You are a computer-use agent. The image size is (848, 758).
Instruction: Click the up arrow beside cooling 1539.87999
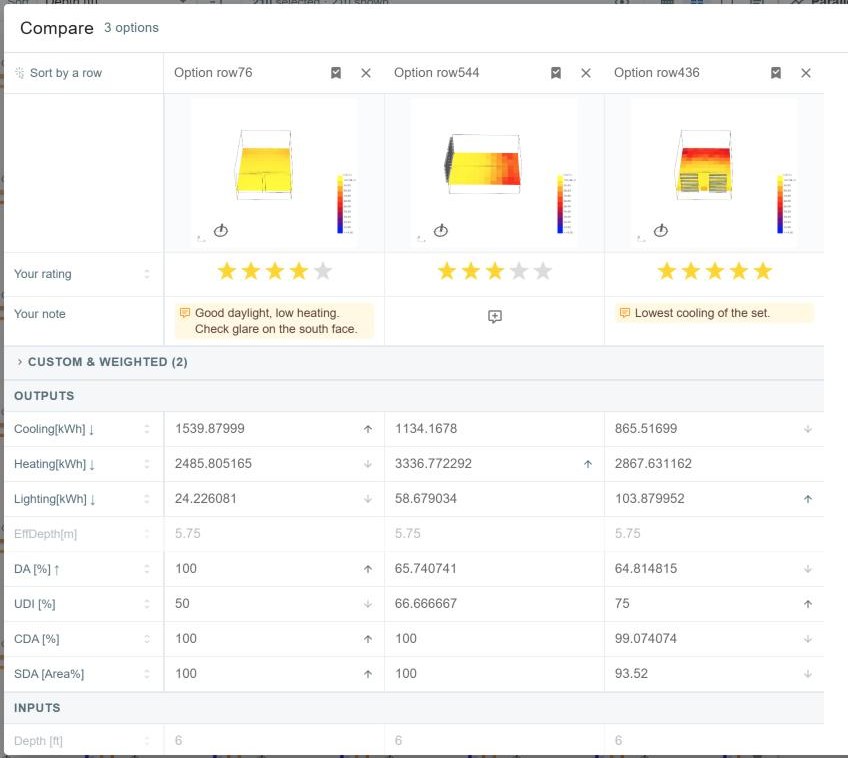pos(368,429)
